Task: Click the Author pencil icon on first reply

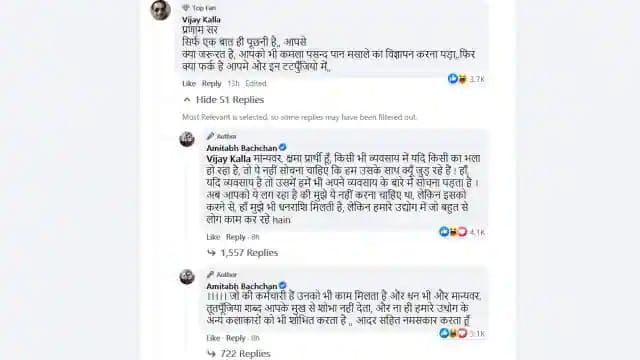Action: pos(210,136)
